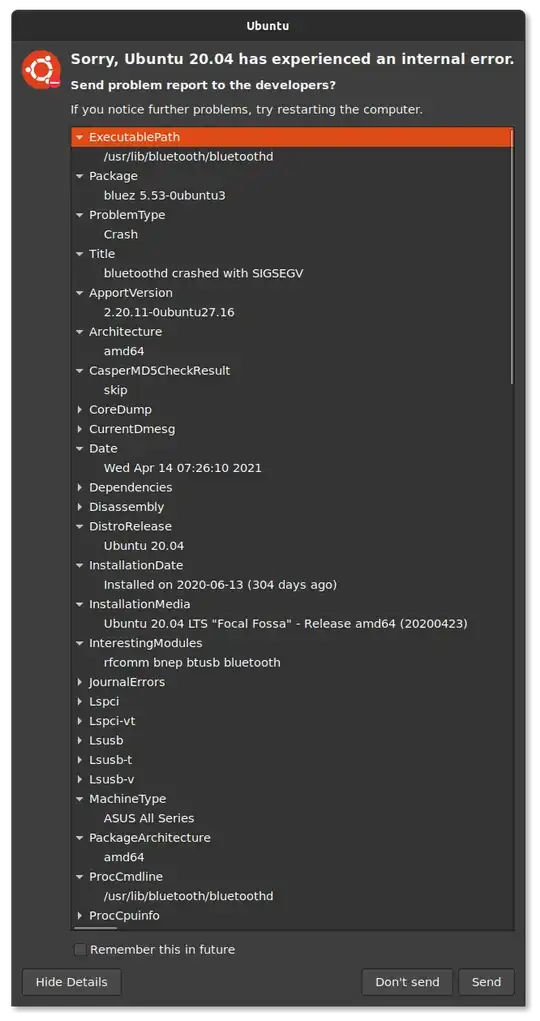Collapse the DistroRelease arrow
540x1021 pixels.
click(x=79, y=526)
